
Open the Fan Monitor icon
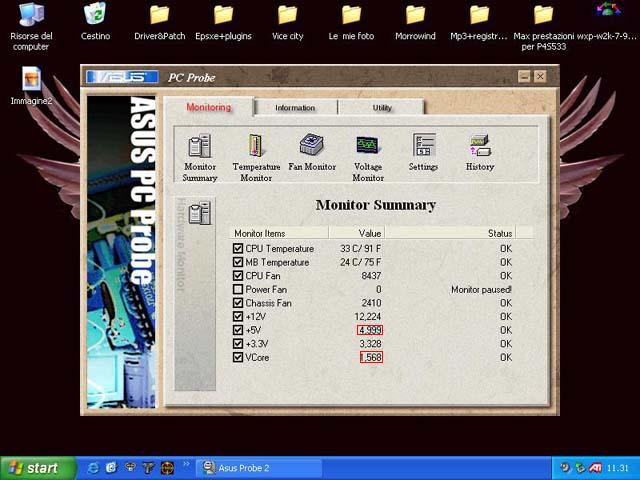(x=311, y=144)
